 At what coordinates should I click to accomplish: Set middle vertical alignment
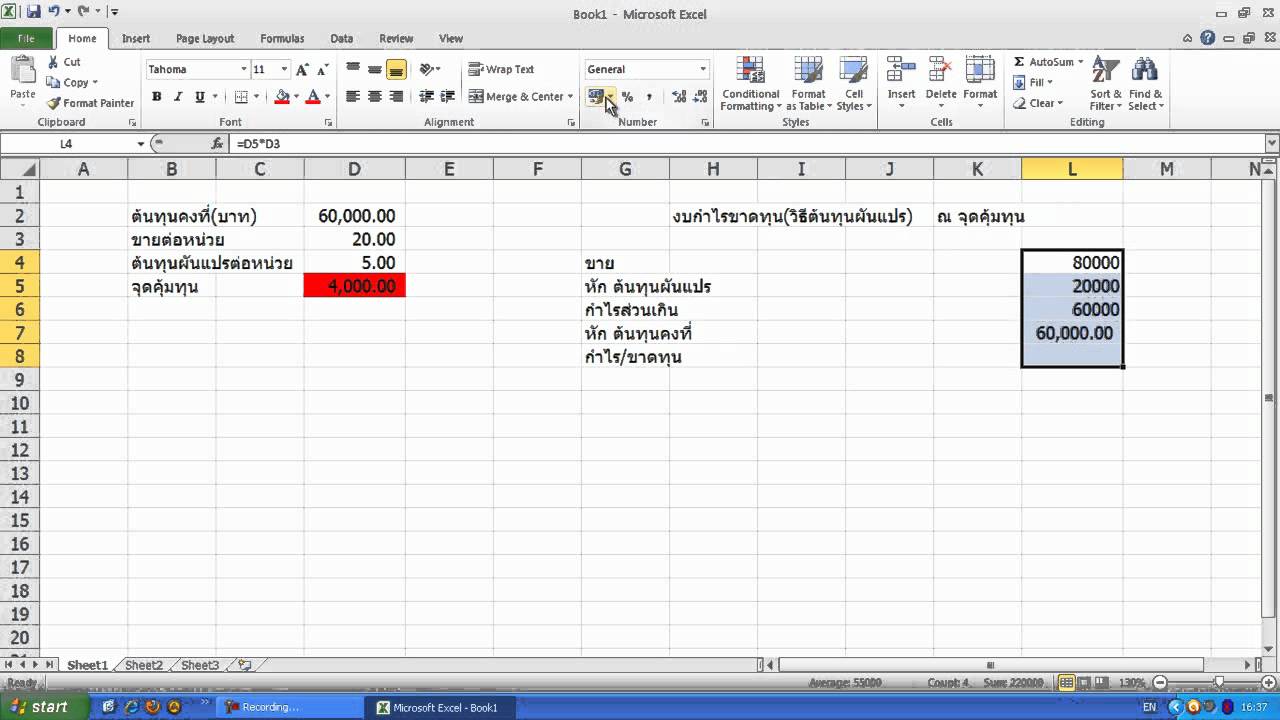374,69
